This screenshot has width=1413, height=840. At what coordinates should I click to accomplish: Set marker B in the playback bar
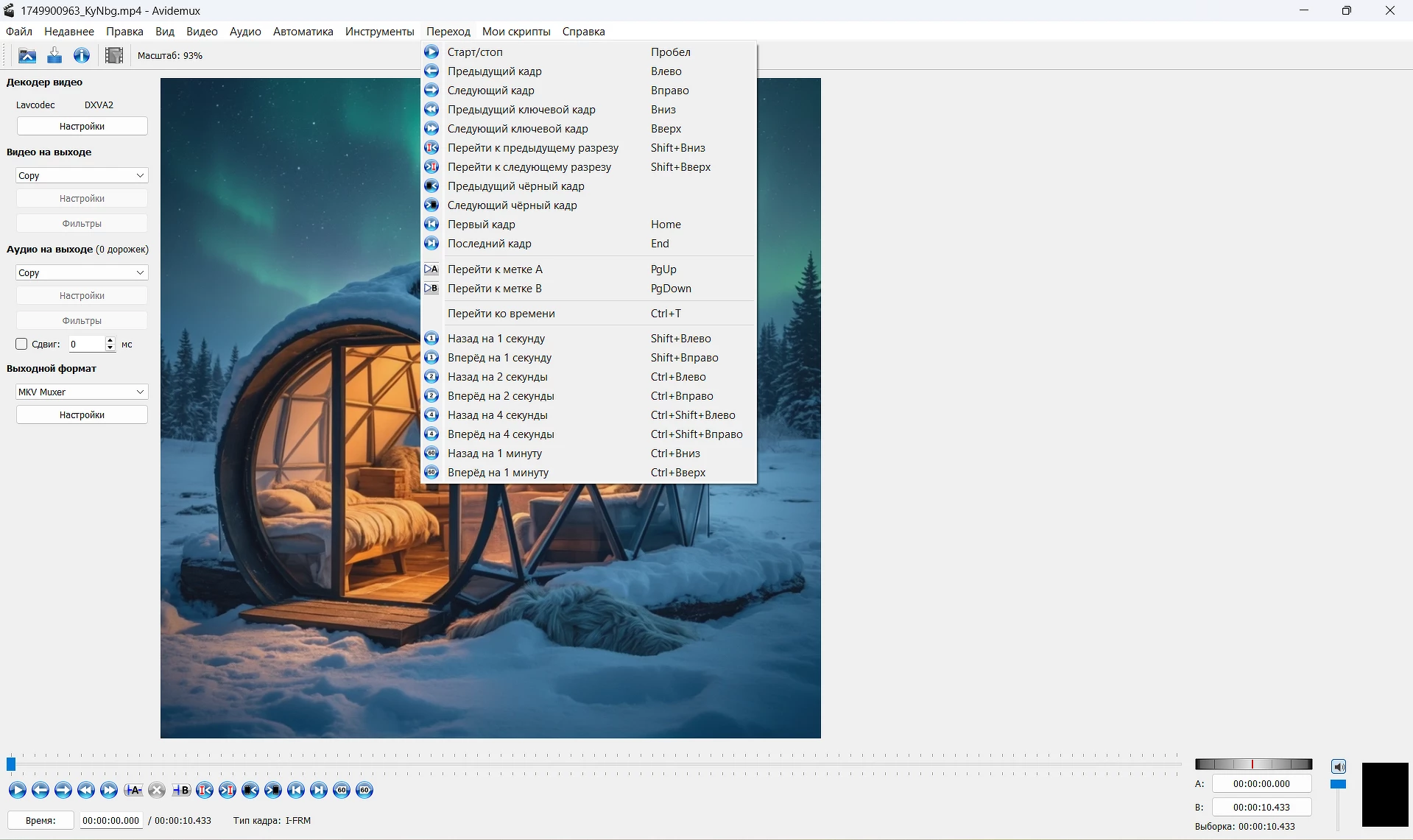coord(180,790)
